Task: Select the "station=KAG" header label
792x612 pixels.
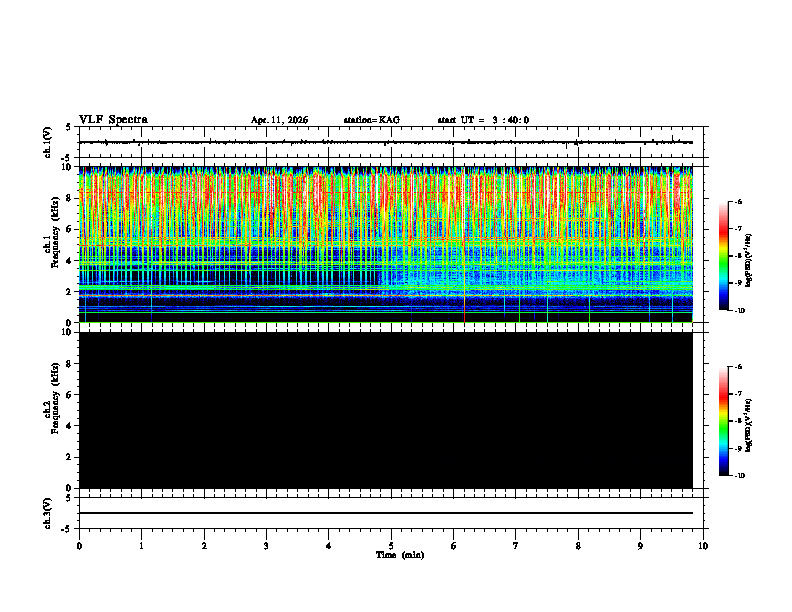Action: [372, 120]
